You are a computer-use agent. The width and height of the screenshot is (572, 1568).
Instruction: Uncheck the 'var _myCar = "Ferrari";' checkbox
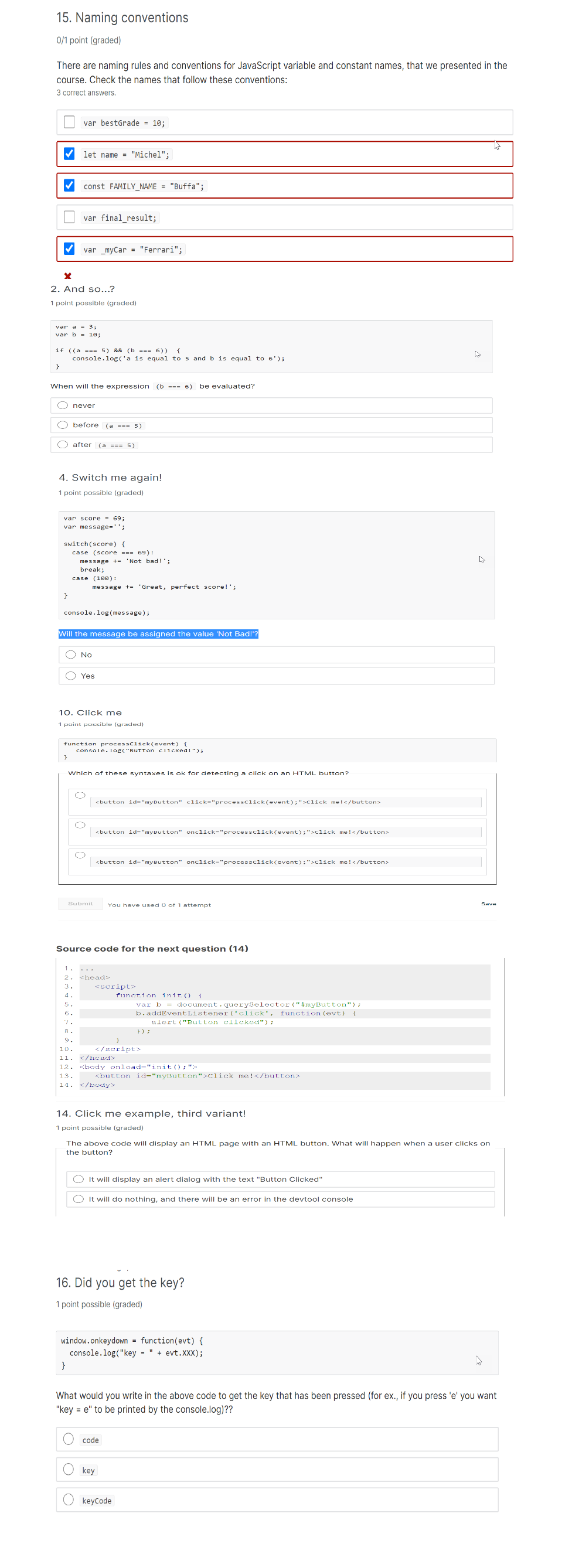click(x=69, y=249)
